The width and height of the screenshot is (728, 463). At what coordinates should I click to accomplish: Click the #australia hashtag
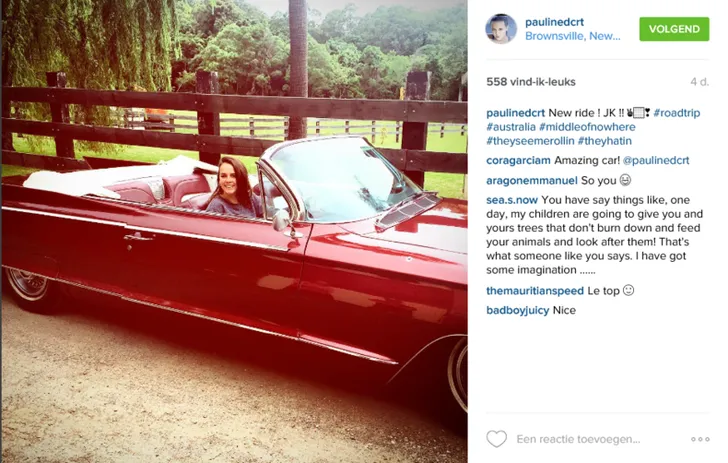point(511,127)
